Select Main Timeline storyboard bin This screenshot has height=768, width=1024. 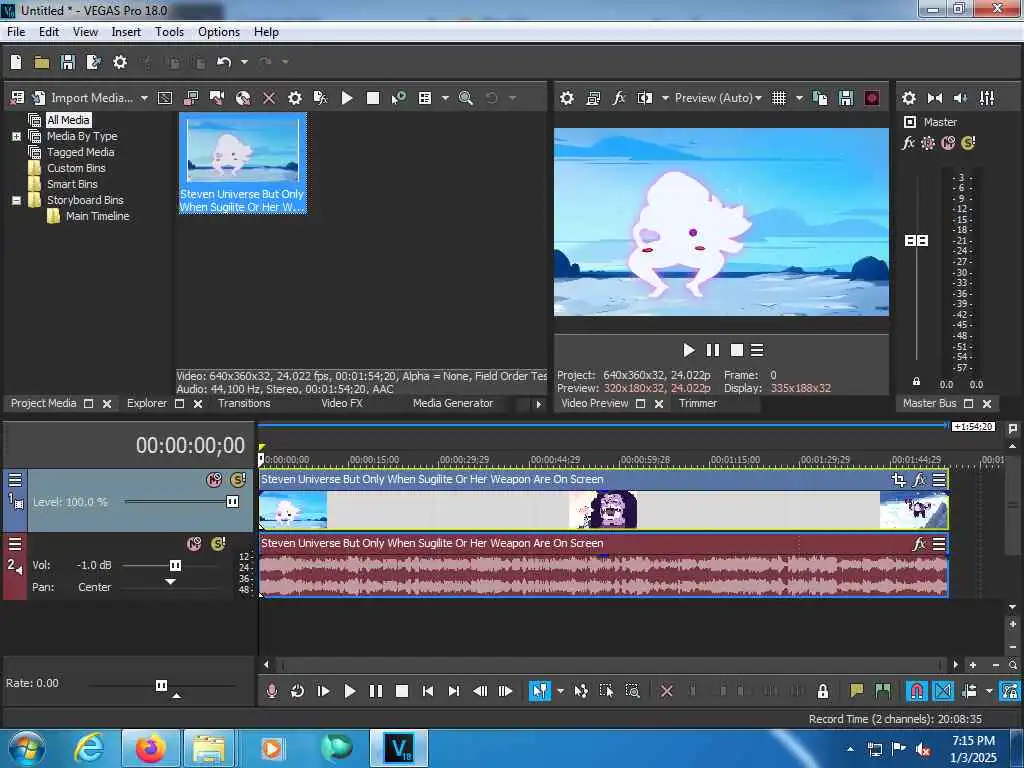pyautogui.click(x=97, y=216)
